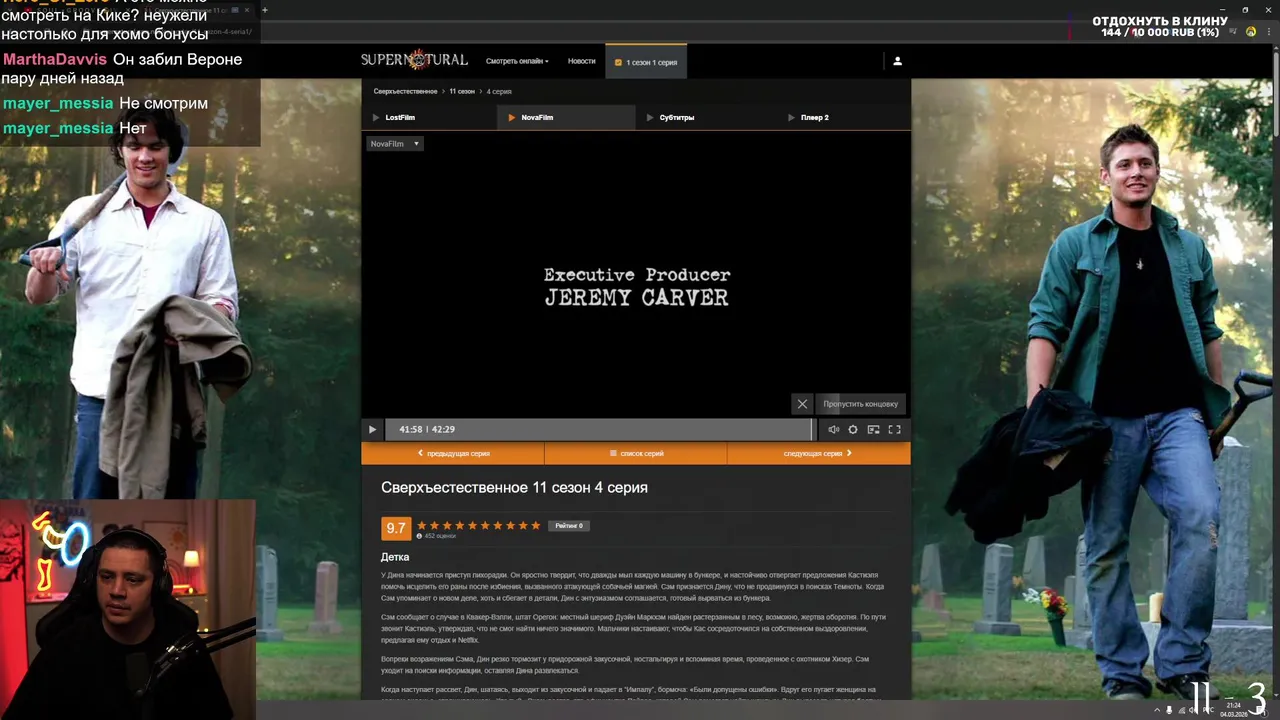Go to 'предыдущая серия' button
Image resolution: width=1280 pixels, height=720 pixels.
coord(453,453)
